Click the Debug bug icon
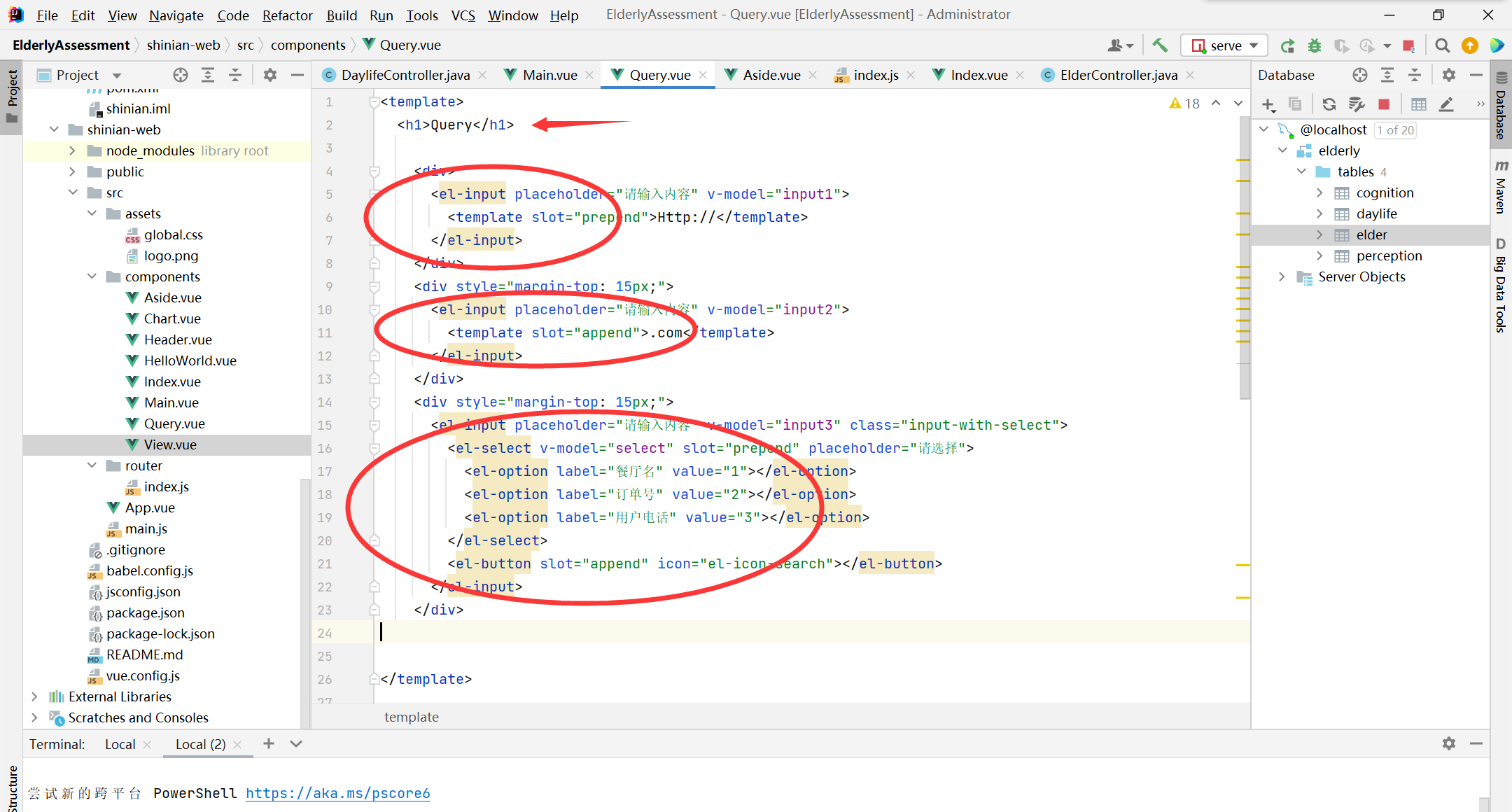 [x=1315, y=45]
